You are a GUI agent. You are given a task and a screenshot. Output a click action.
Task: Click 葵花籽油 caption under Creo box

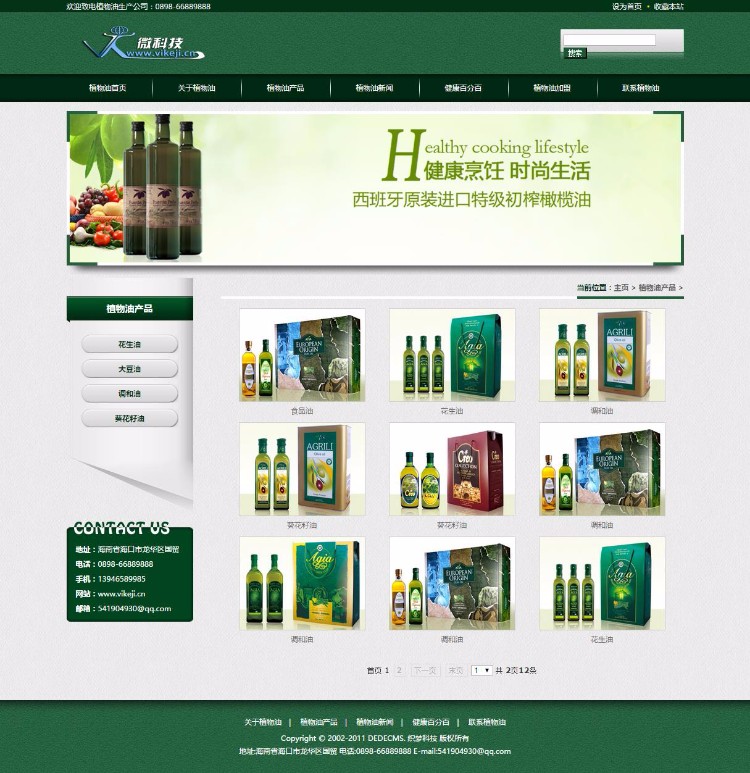pos(452,525)
